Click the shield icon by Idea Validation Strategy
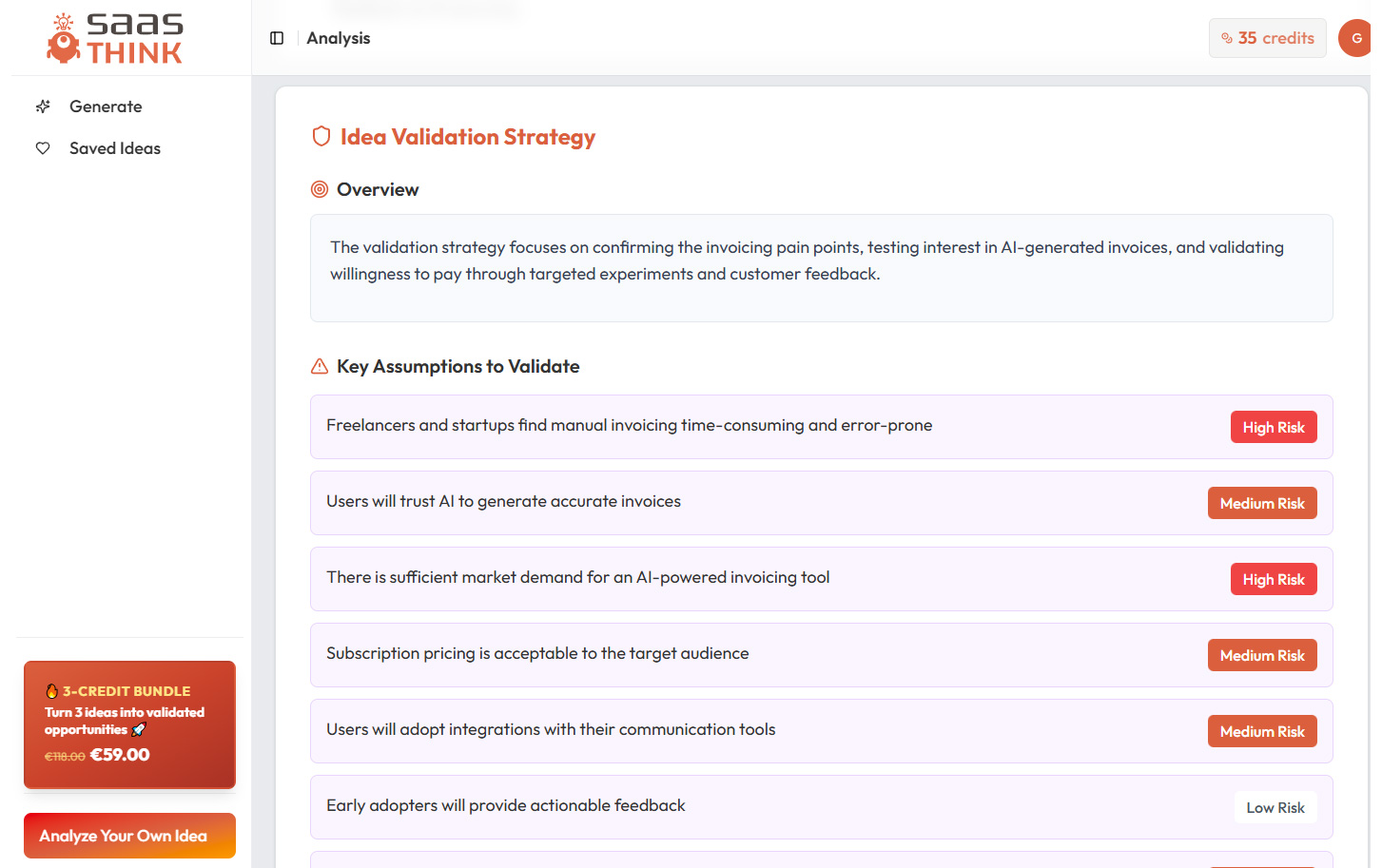The width and height of the screenshot is (1382, 868). (x=321, y=137)
